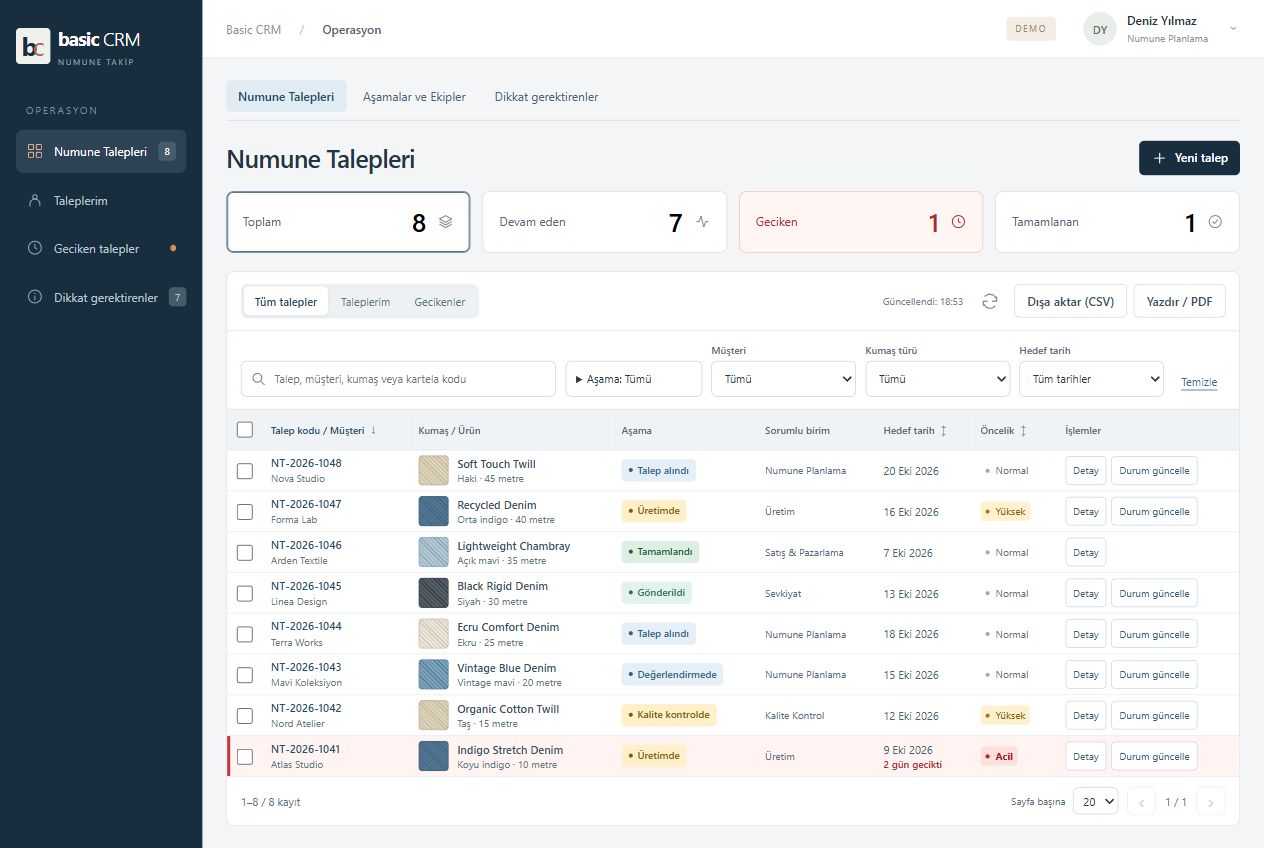Image resolution: width=1264 pixels, height=848 pixels.
Task: Click the basic CRM logo icon
Action: click(x=33, y=46)
